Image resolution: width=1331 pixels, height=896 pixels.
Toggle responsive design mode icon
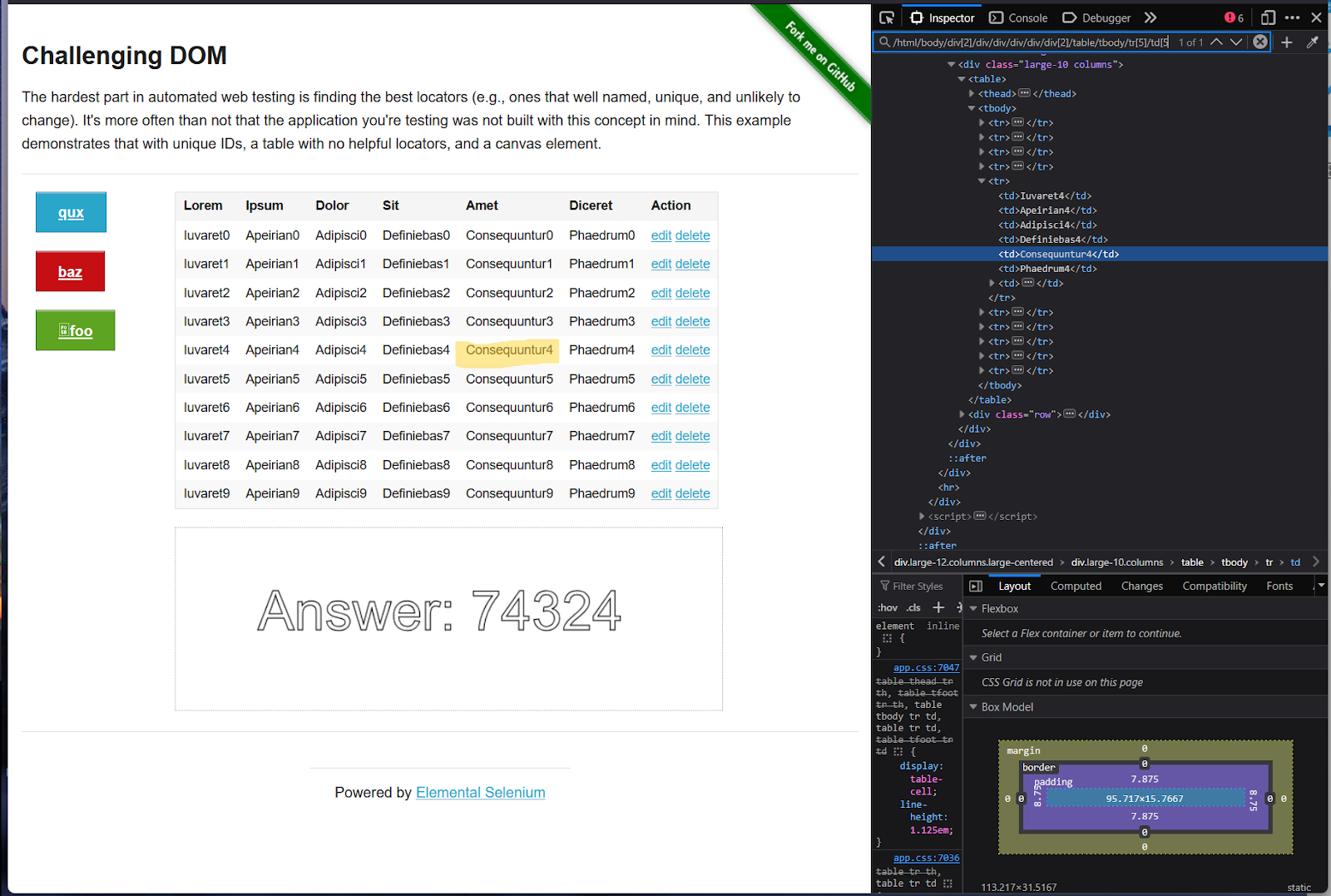1268,17
